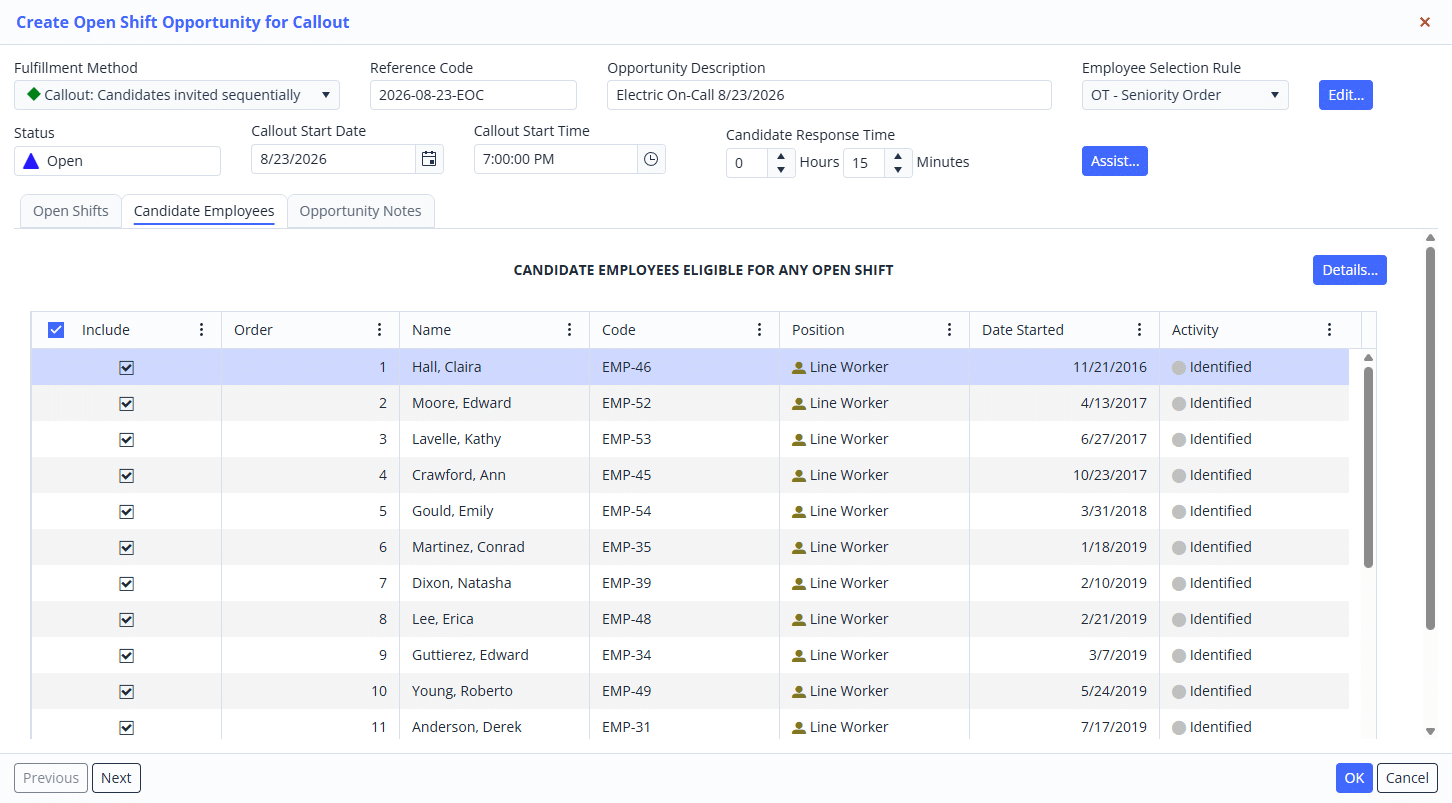Click the Callout Start Date text field
This screenshot has width=1452, height=803.
334,159
